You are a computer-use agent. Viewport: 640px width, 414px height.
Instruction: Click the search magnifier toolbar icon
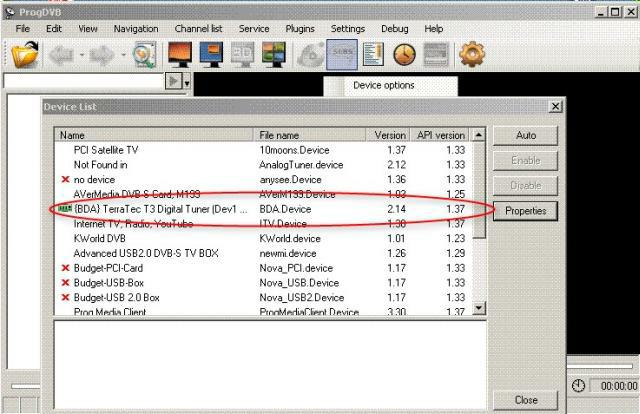[144, 55]
